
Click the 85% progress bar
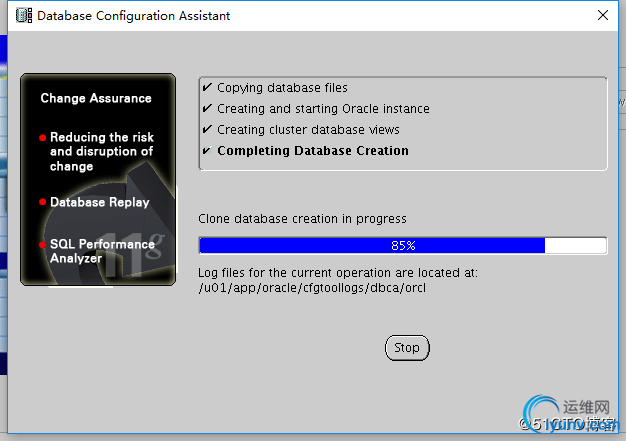point(403,245)
